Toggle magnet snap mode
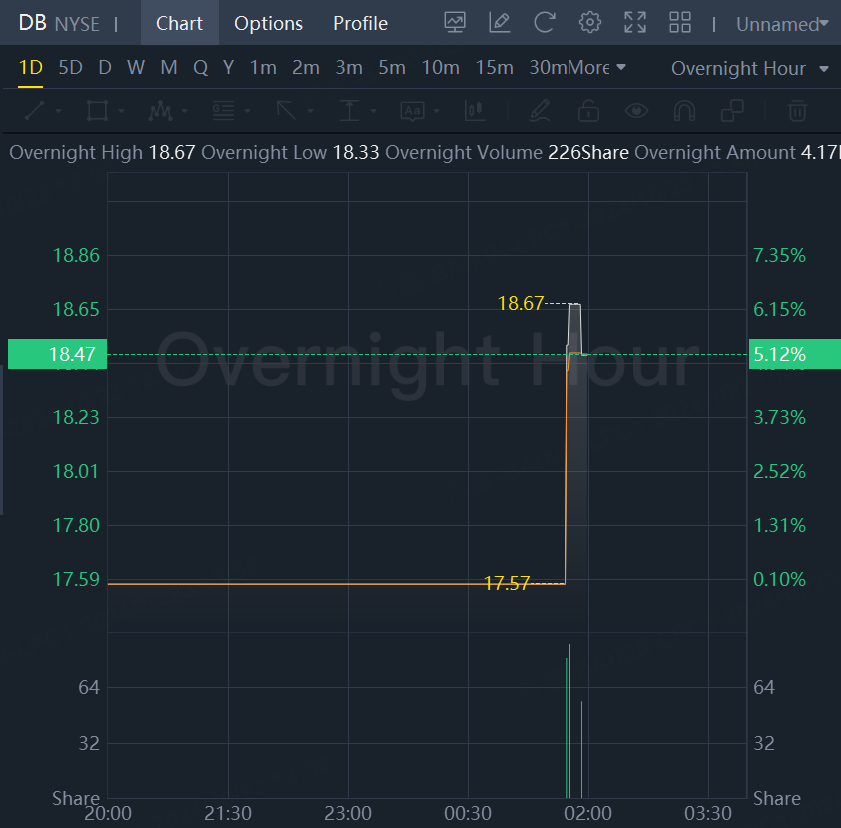841x828 pixels. tap(684, 110)
